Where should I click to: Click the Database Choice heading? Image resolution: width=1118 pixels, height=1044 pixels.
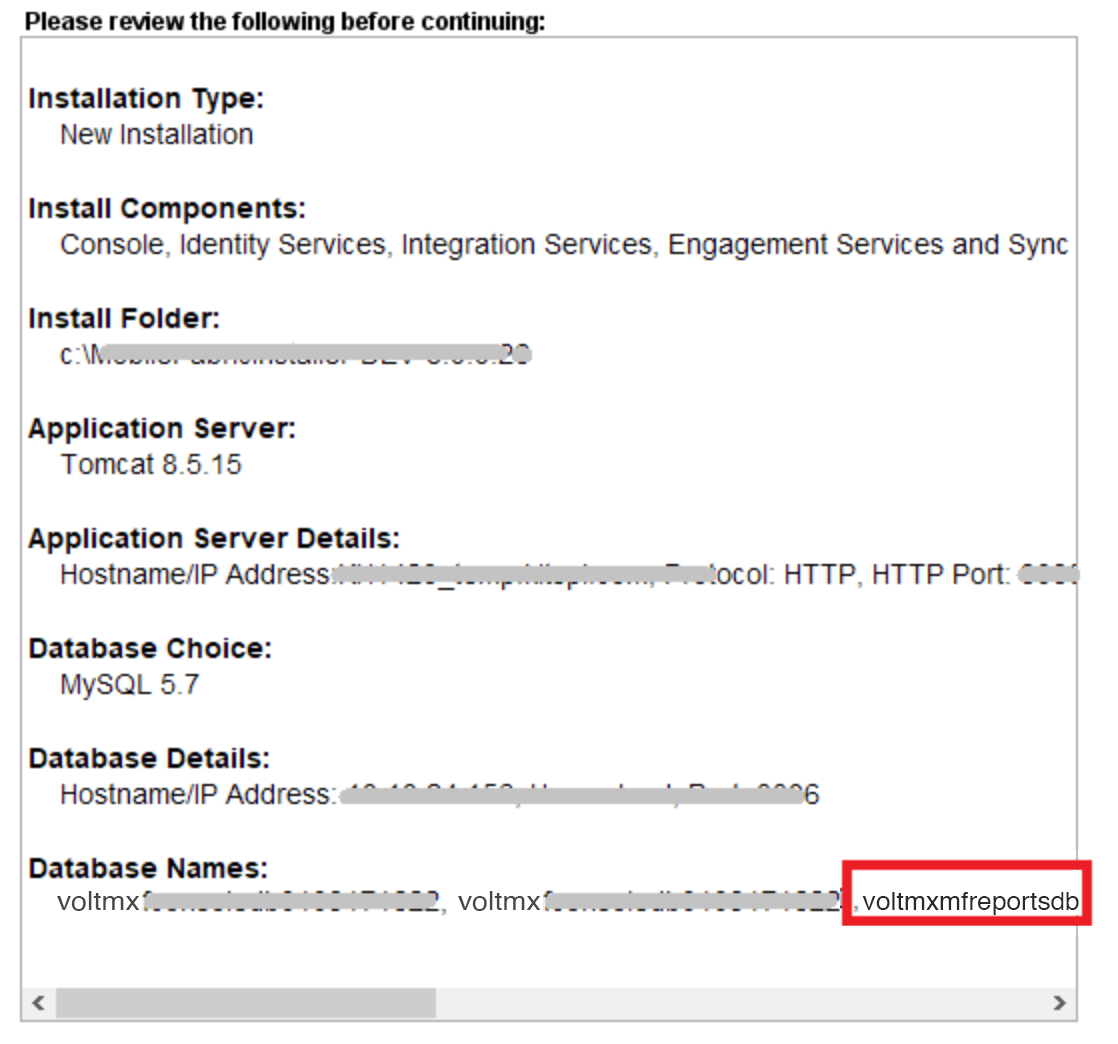point(150,649)
